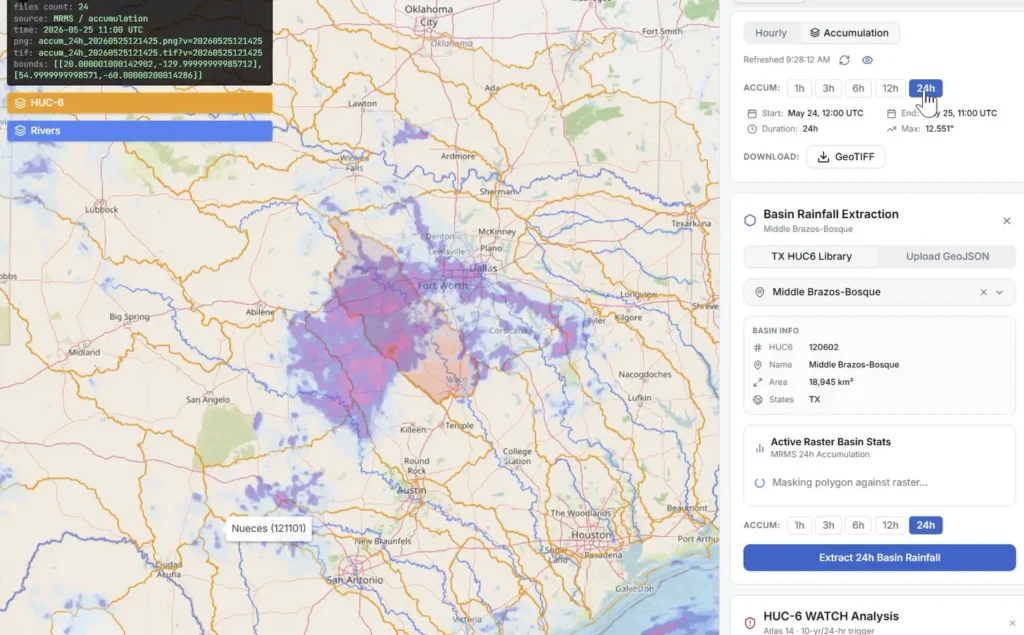Select 6h in basin extraction accumulation row

click(858, 525)
